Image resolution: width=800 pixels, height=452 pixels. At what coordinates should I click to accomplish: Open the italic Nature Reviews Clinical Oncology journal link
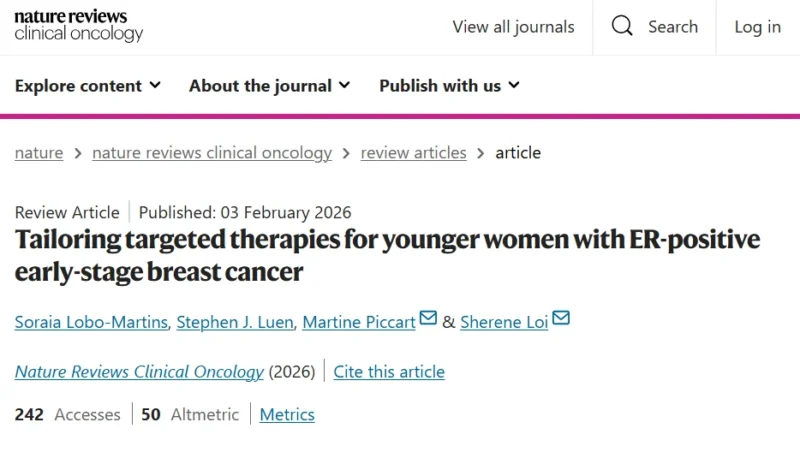tap(139, 372)
